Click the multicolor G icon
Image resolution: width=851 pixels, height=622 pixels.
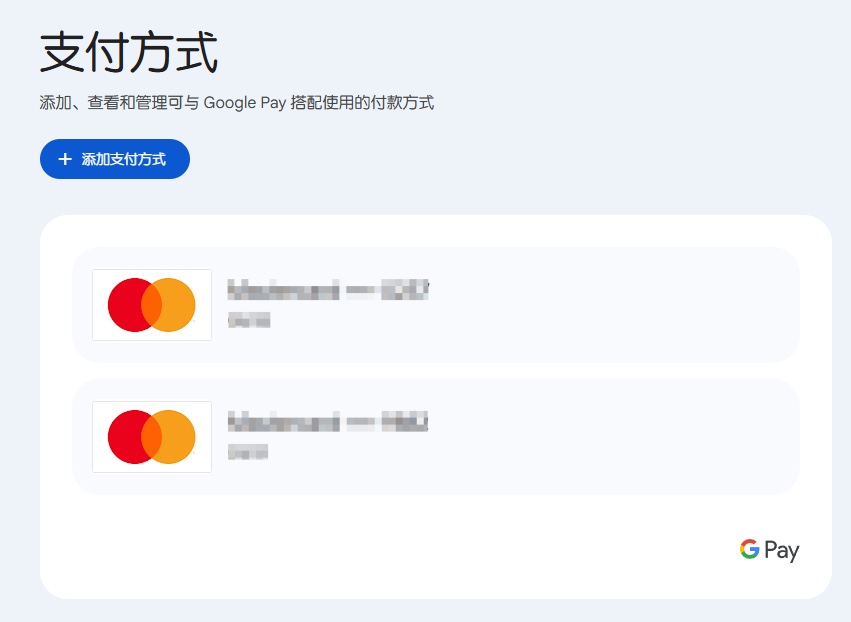tap(750, 549)
